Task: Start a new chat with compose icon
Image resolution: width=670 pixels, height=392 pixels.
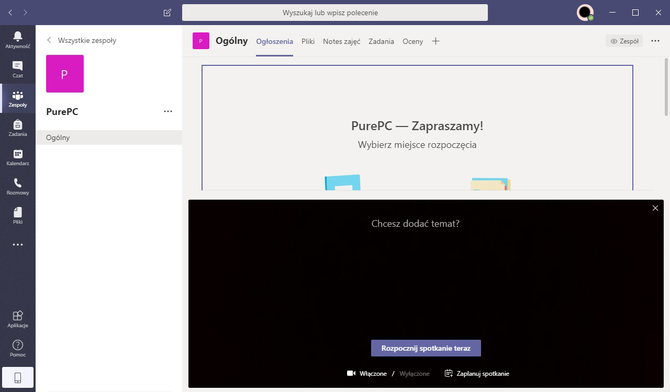Action: [167, 13]
